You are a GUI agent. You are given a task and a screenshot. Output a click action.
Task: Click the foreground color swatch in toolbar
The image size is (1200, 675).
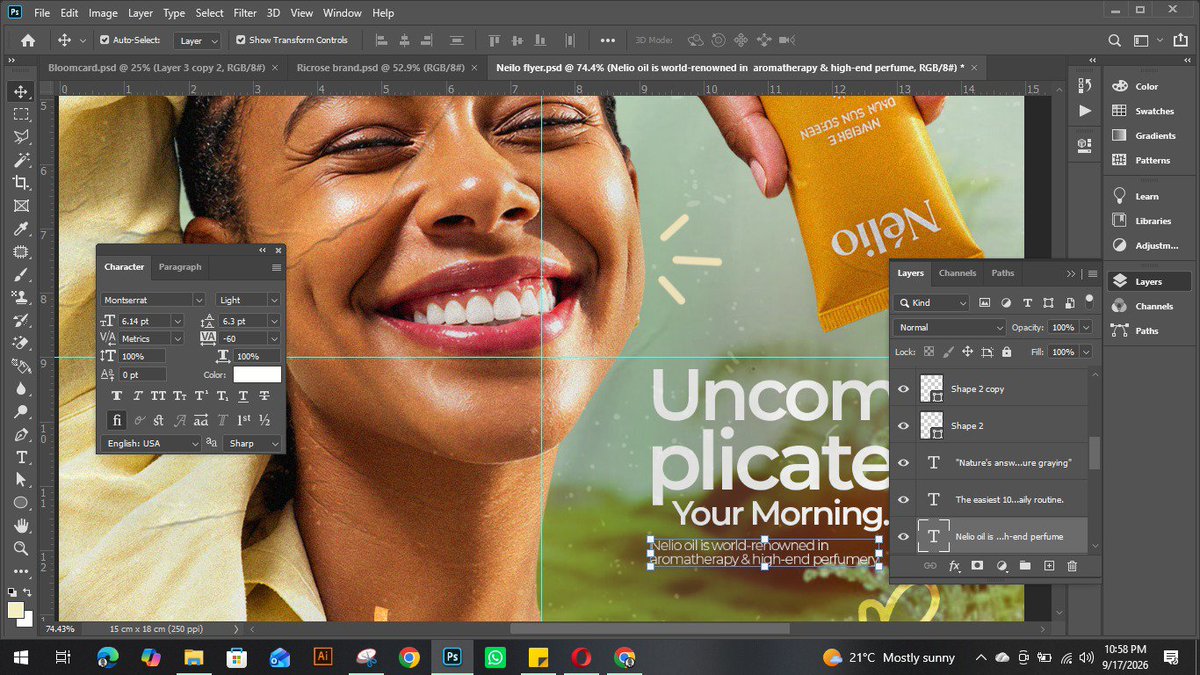click(x=16, y=610)
